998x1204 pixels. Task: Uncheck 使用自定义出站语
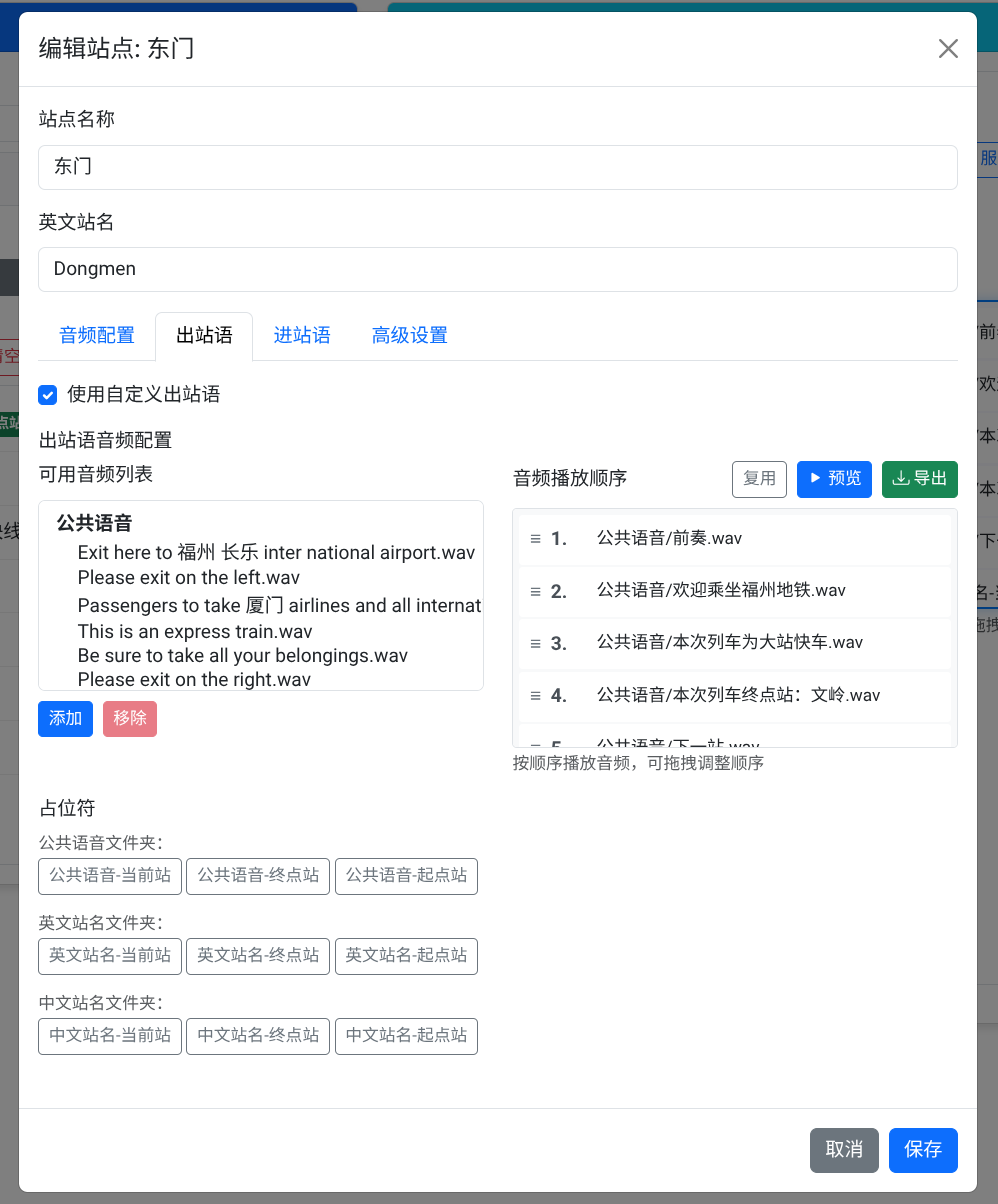[x=47, y=395]
